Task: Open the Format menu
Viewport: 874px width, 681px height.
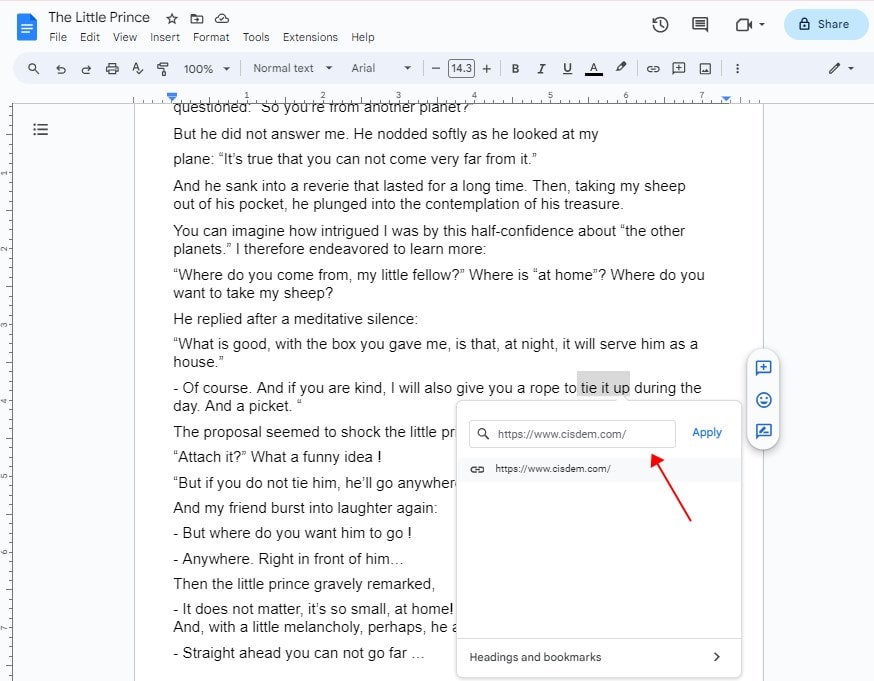Action: tap(211, 36)
